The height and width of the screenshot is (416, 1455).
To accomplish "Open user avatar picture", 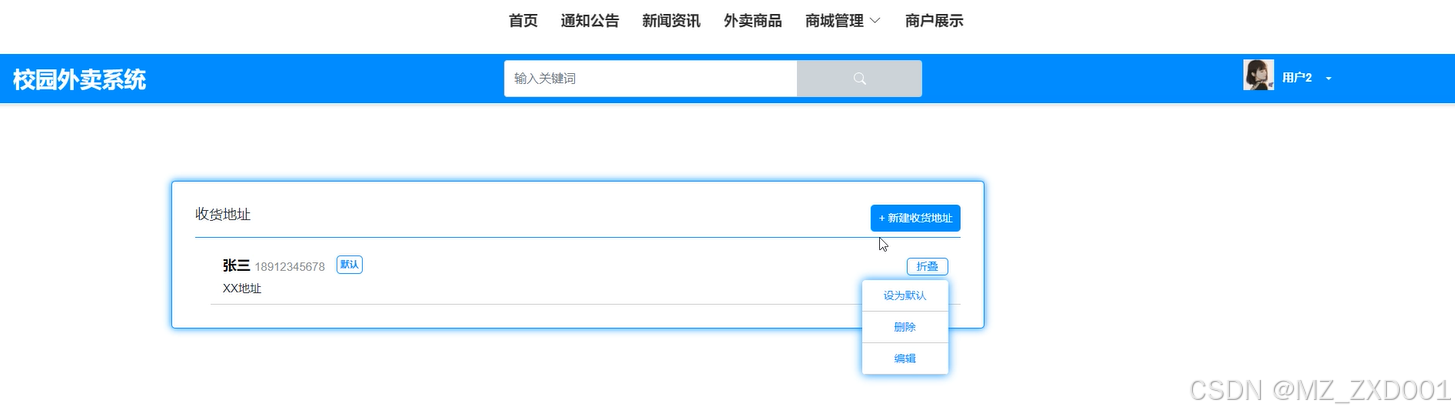I will [x=1258, y=75].
